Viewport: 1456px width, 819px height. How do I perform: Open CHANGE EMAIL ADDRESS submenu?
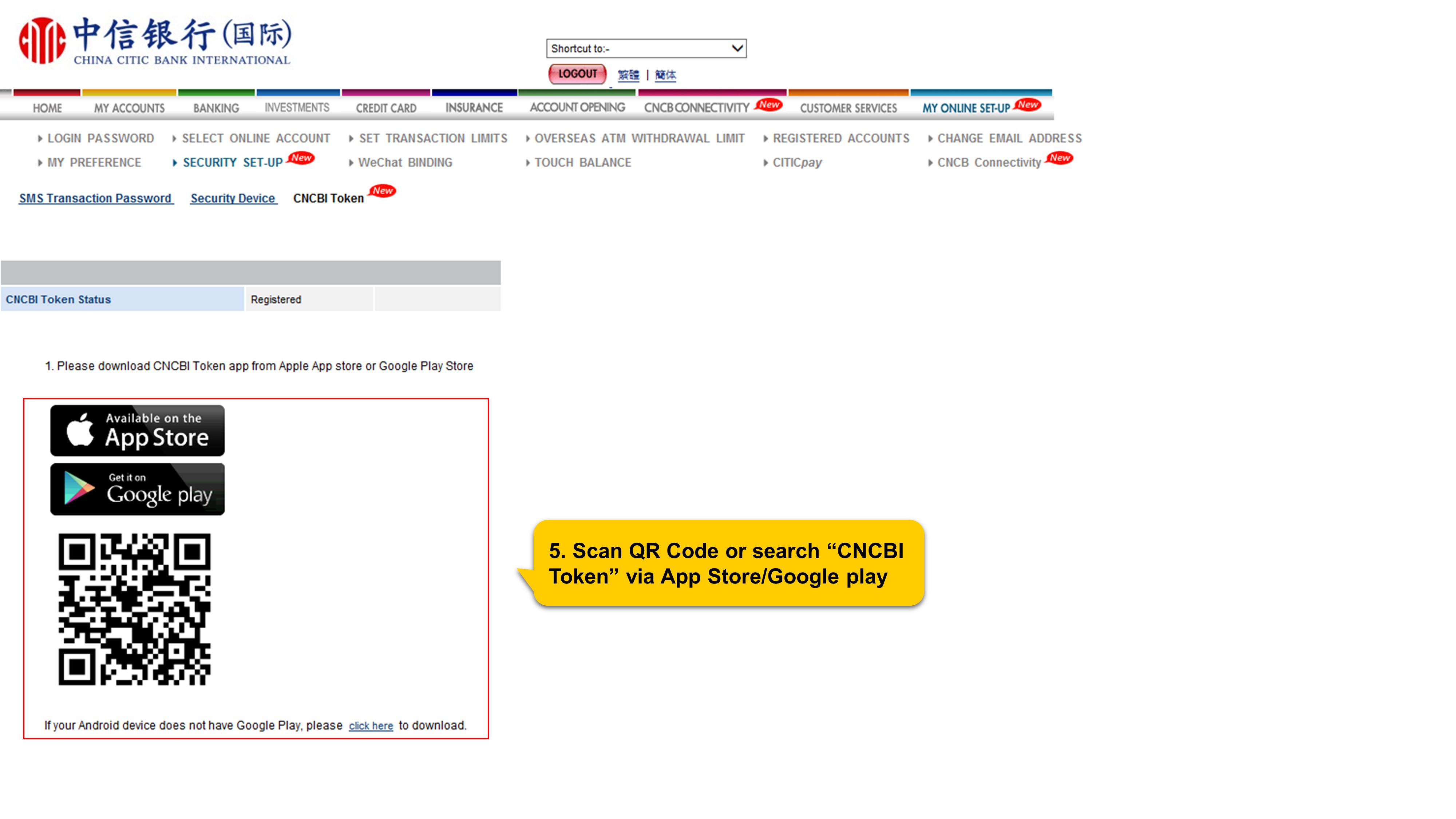click(x=1009, y=138)
